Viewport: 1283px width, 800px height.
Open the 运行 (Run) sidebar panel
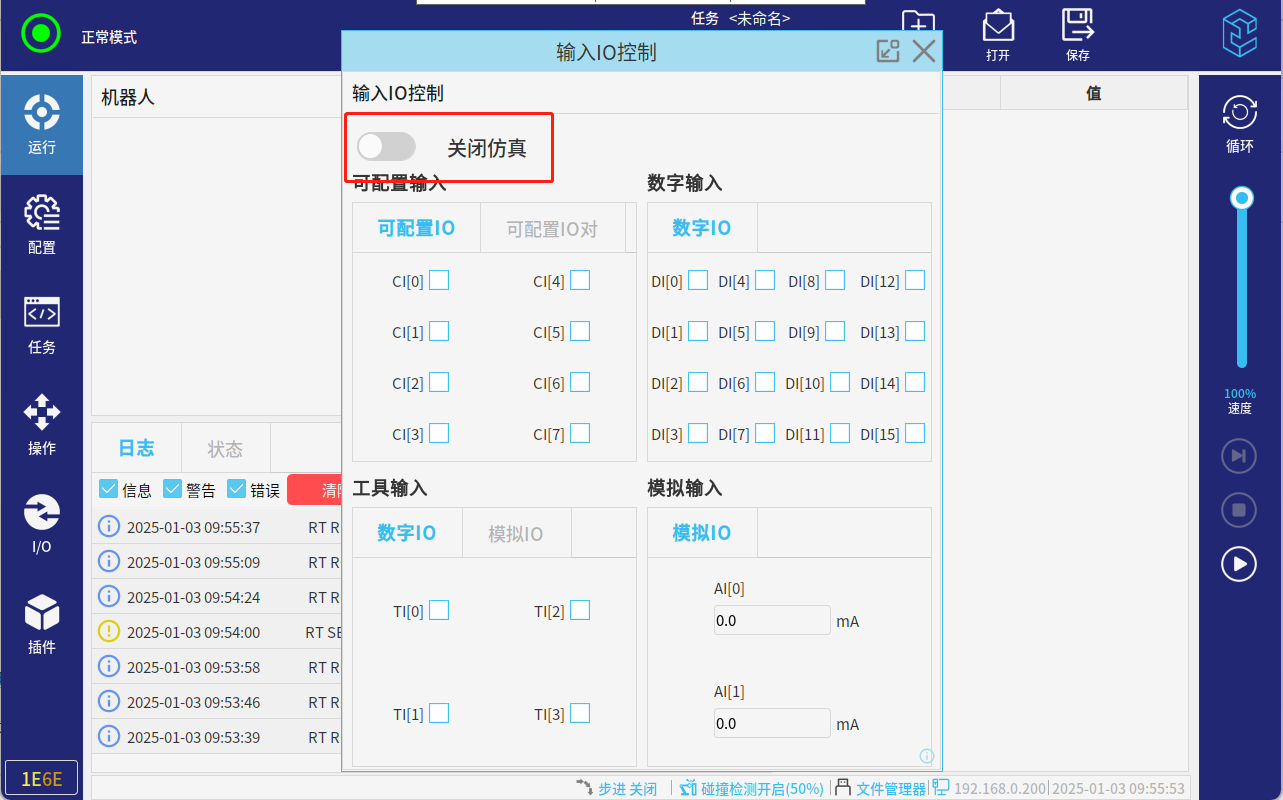pyautogui.click(x=41, y=124)
